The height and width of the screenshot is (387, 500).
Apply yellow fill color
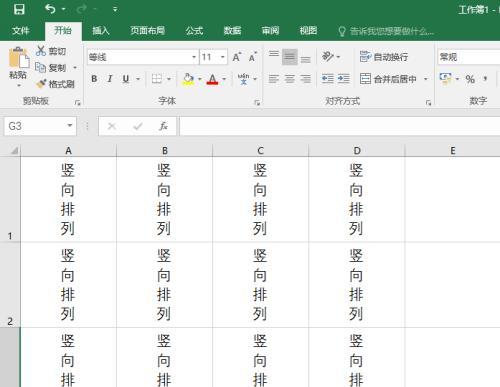[x=188, y=79]
